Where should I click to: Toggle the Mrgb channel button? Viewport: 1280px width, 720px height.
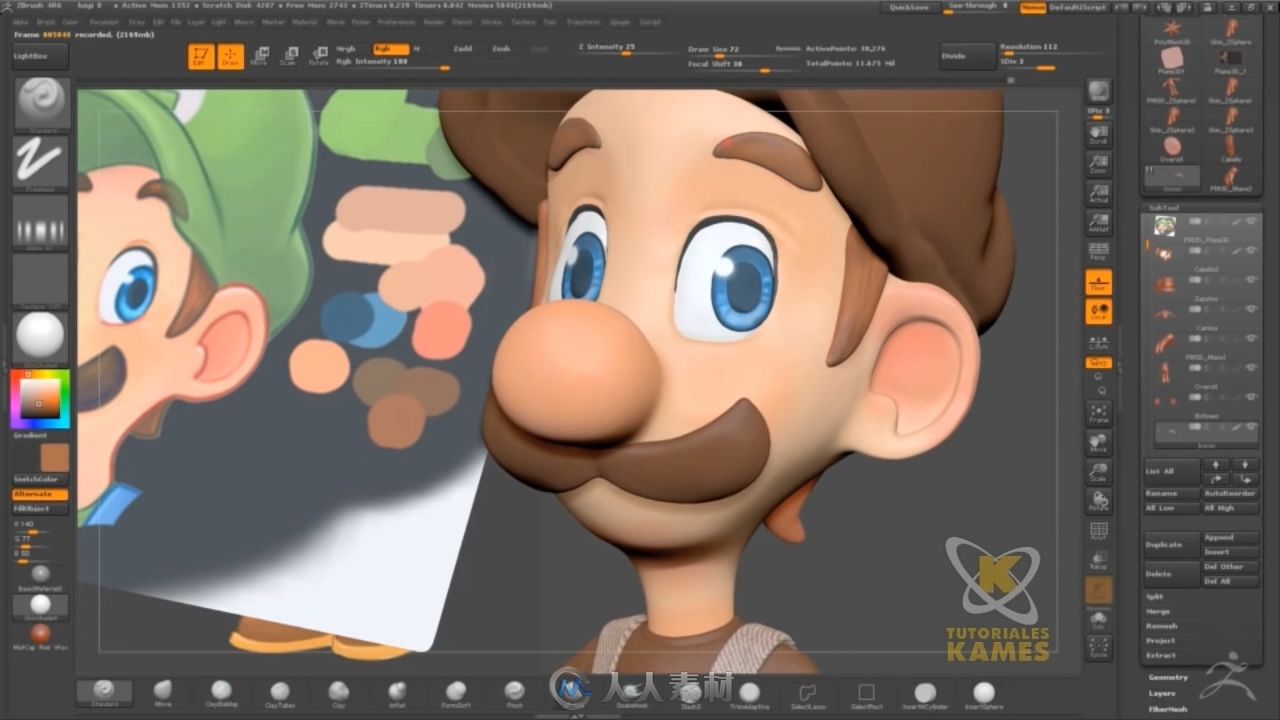(347, 49)
